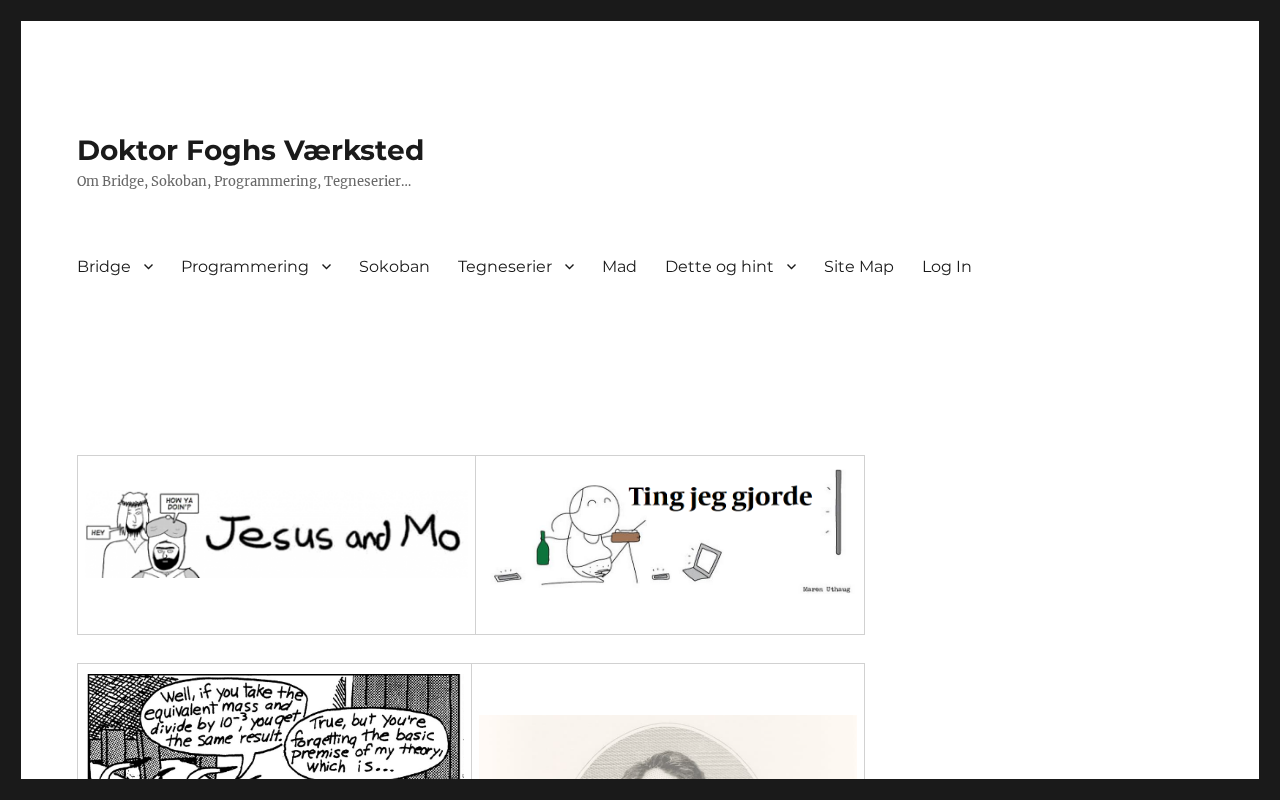Open the Mad page
This screenshot has height=800, width=1280.
pyautogui.click(x=619, y=266)
